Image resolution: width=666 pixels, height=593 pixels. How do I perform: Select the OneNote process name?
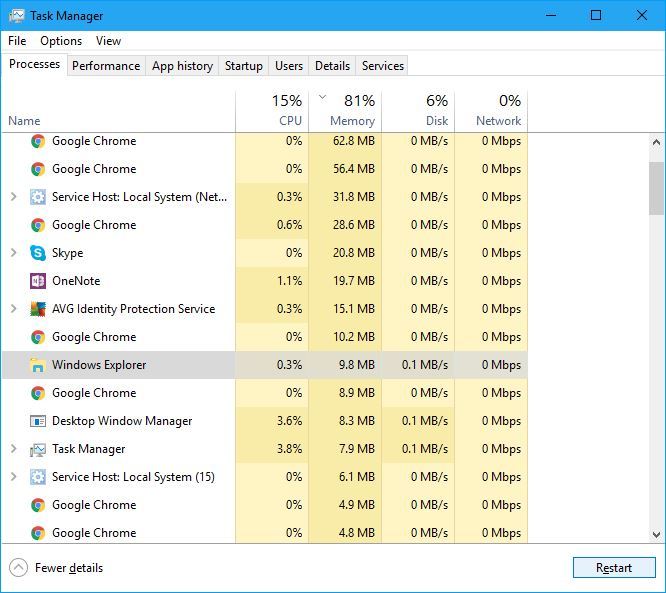[76, 281]
